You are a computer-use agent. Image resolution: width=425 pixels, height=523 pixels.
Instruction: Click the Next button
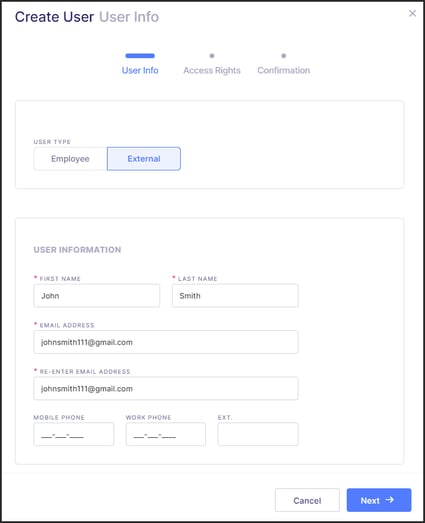click(379, 500)
